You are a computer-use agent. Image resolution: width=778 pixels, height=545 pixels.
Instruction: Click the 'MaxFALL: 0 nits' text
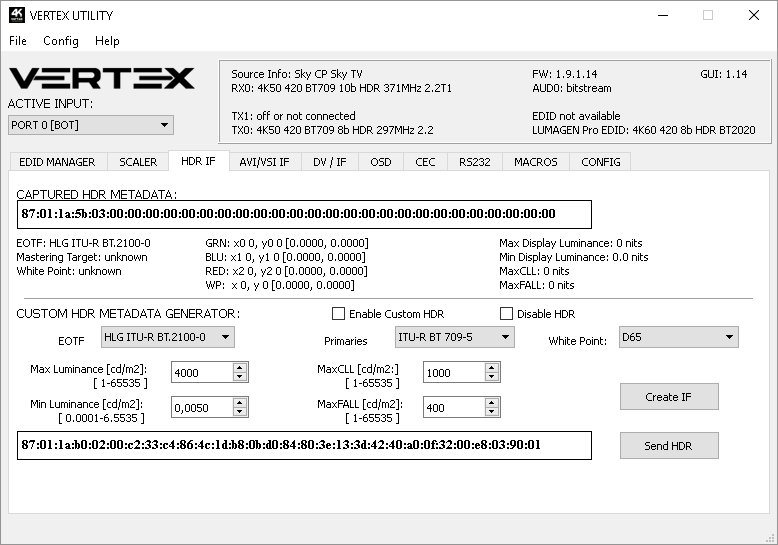coord(537,285)
